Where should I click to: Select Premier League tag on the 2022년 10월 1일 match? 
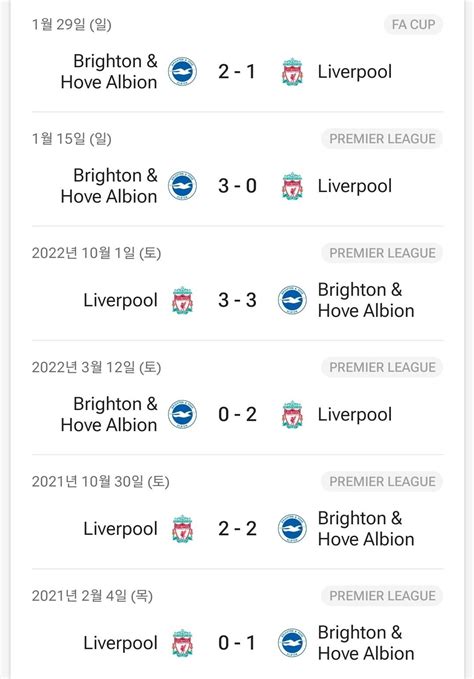click(382, 253)
